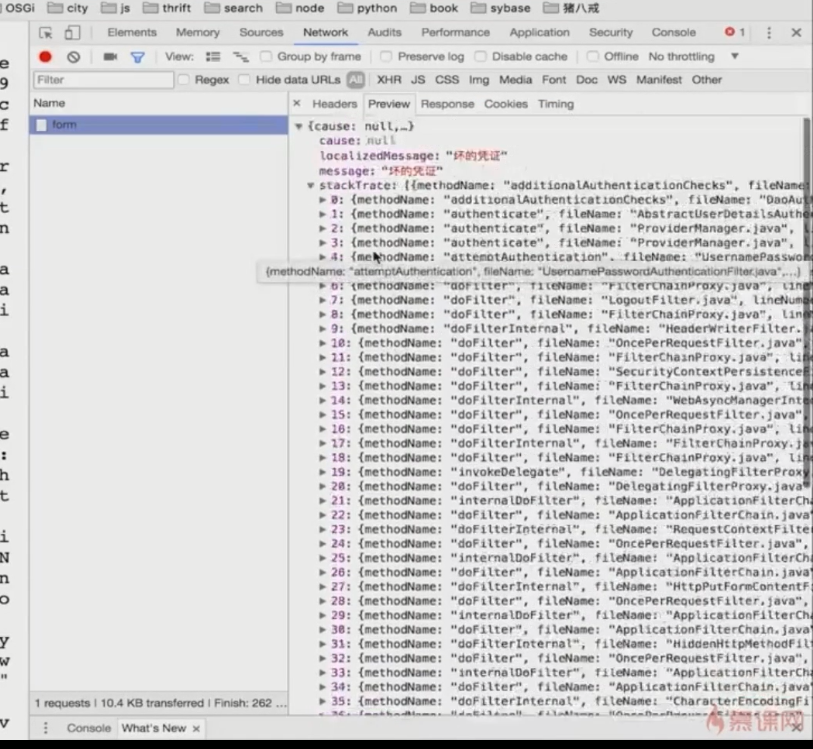813x749 pixels.
Task: Filter requests by XHR type
Action: [x=389, y=80]
